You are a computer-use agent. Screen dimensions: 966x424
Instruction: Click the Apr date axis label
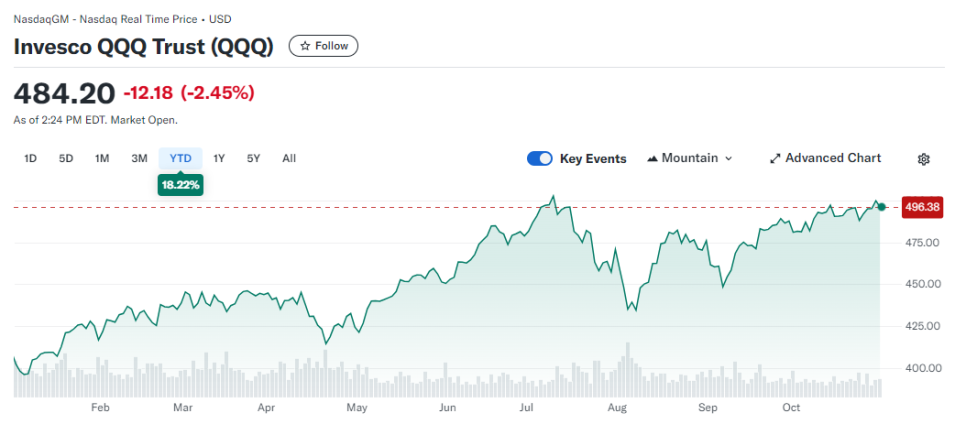(x=266, y=407)
